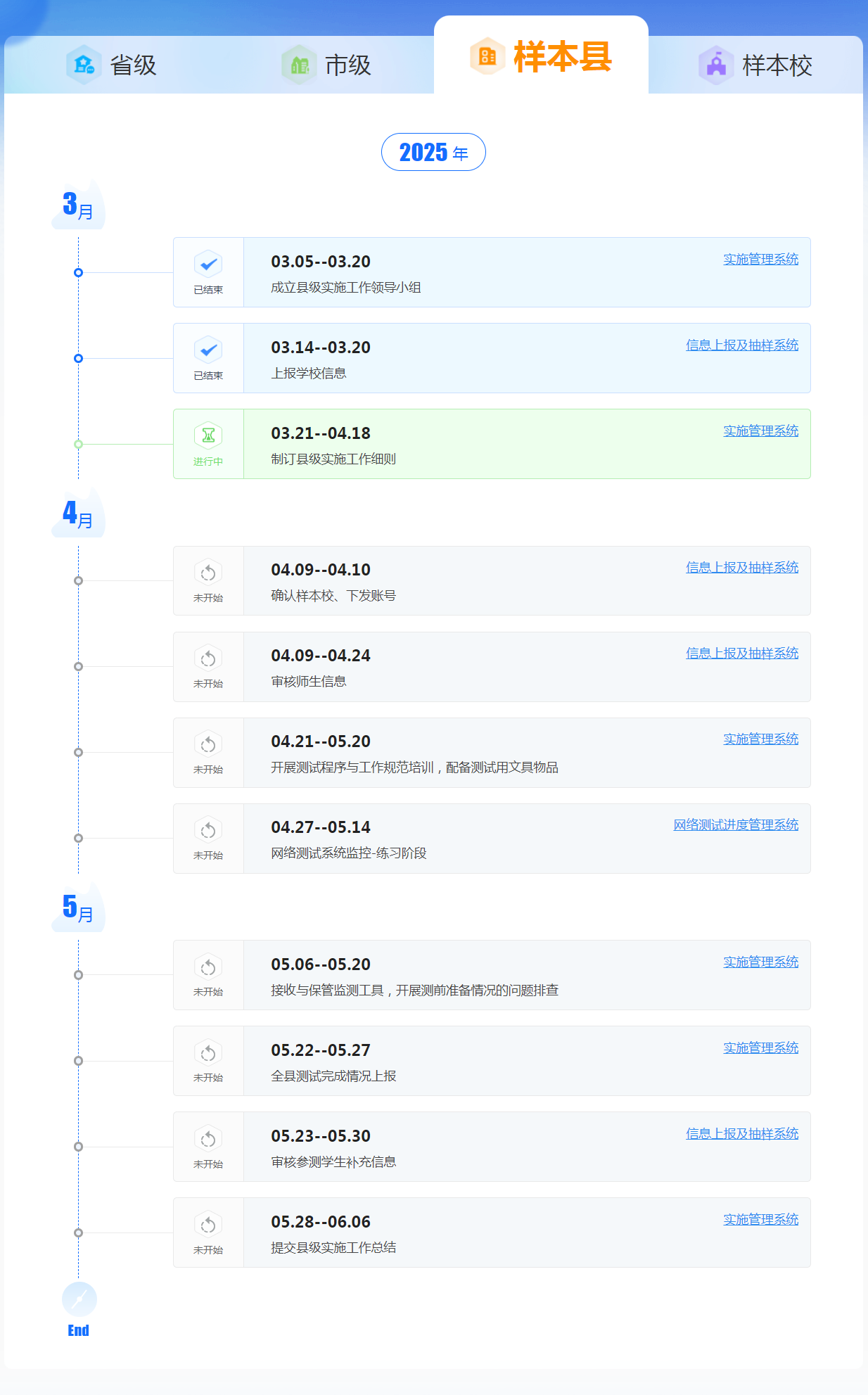The height and width of the screenshot is (1395, 868).
Task: Click the text 成立县级实施工作领导小组
Action: point(346,287)
